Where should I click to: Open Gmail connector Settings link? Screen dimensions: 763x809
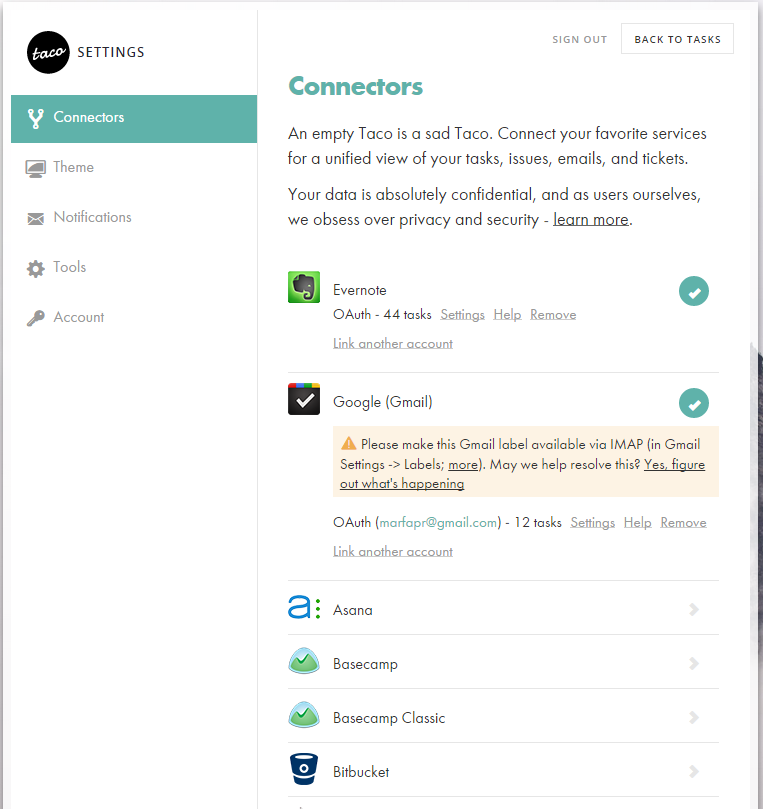pos(592,523)
